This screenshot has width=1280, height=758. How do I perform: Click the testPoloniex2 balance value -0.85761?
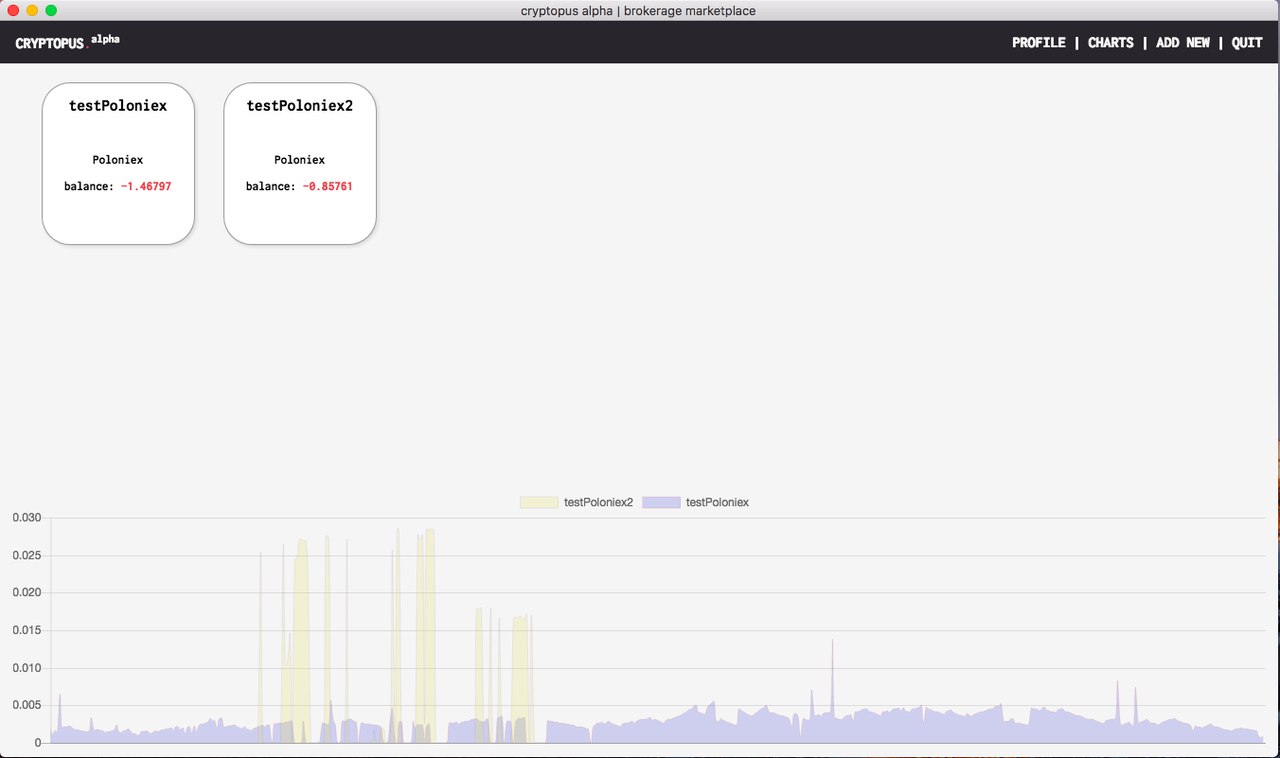(328, 186)
